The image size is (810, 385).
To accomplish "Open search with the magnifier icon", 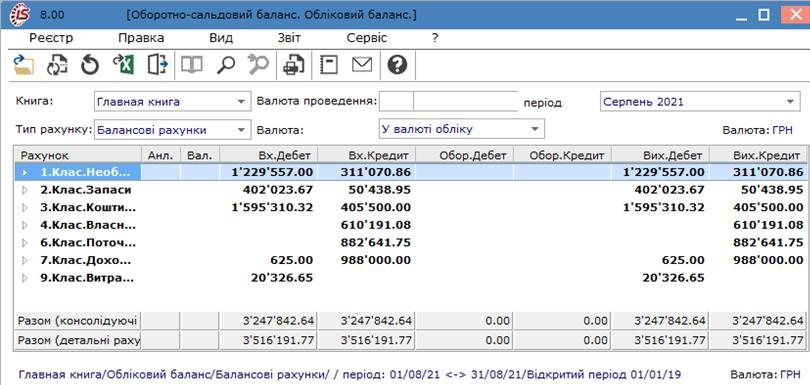I will click(x=226, y=65).
